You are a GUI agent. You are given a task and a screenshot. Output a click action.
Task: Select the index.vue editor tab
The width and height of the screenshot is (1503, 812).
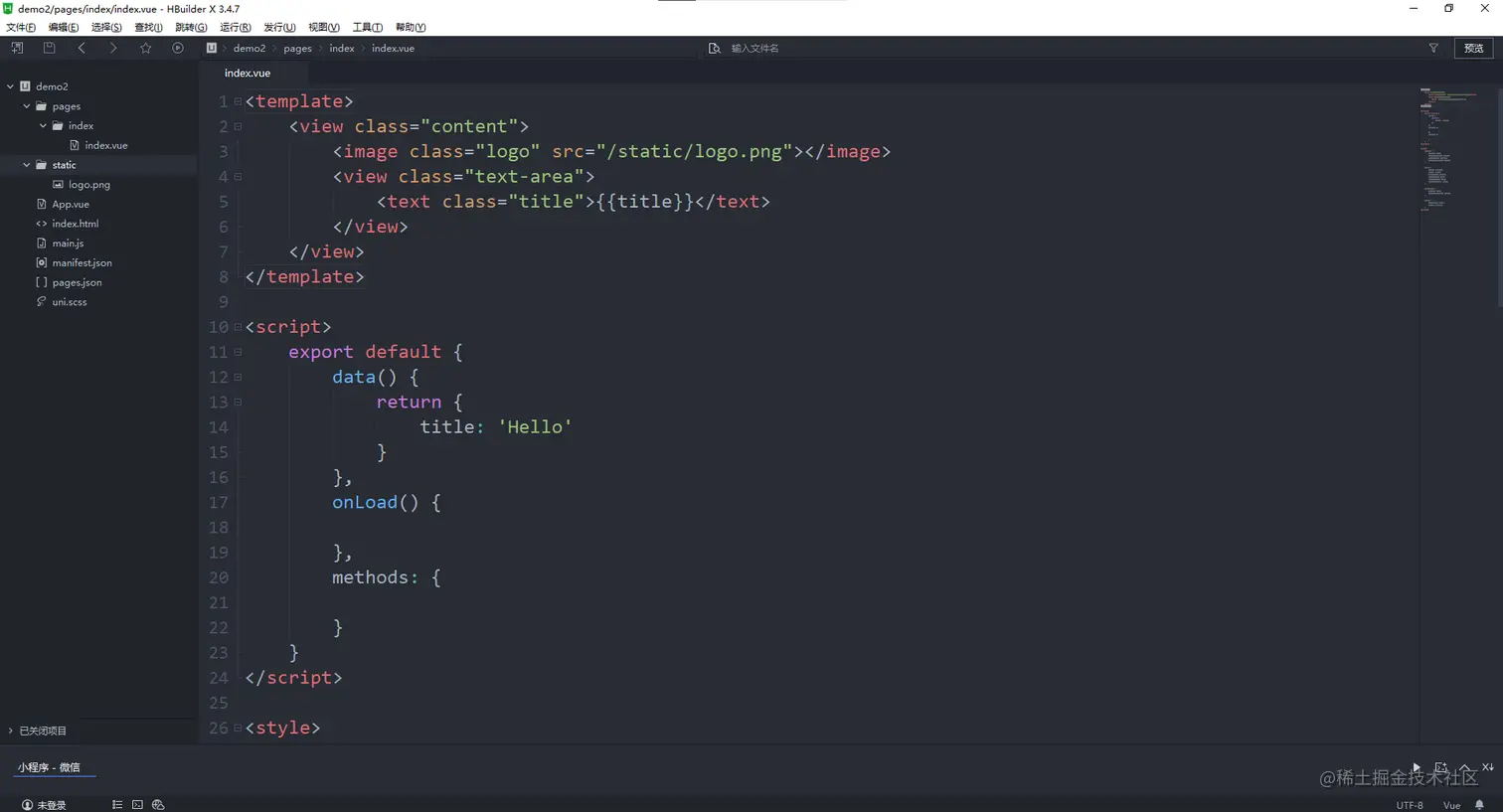(x=248, y=73)
